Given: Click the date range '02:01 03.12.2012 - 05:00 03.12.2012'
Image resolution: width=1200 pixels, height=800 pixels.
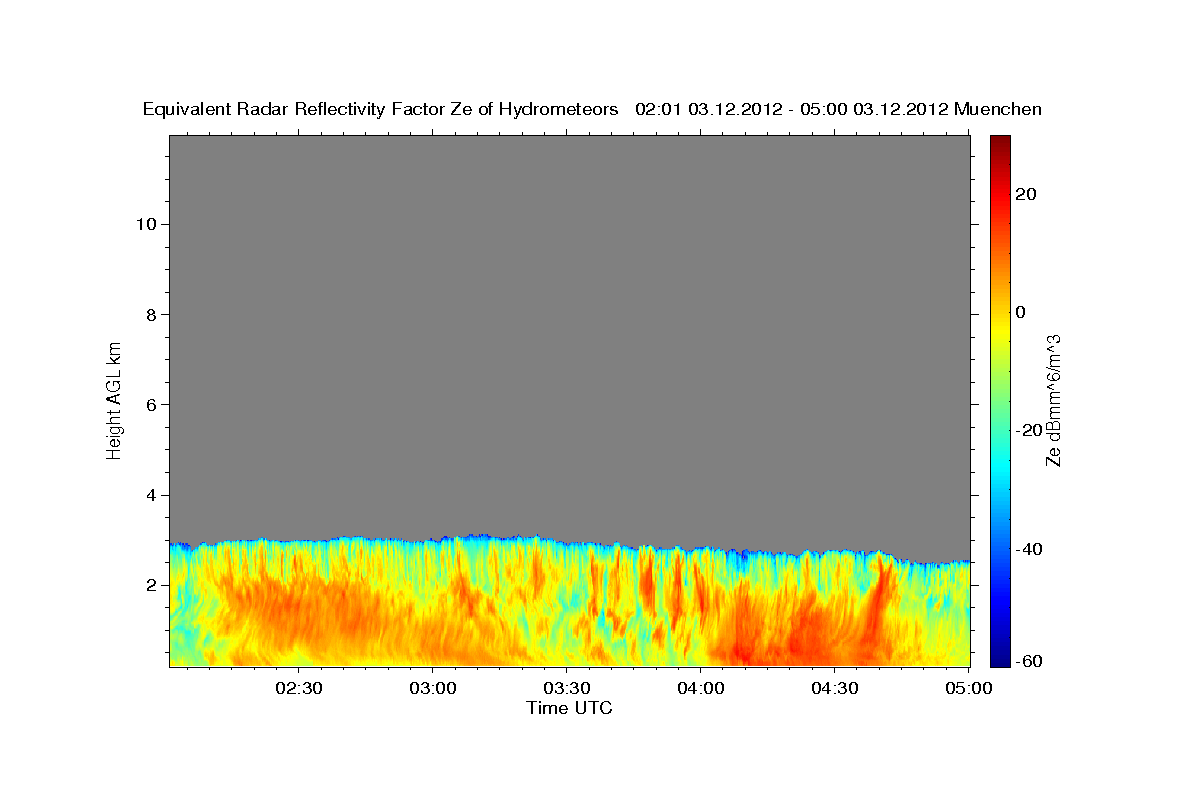Looking at the screenshot, I should (792, 110).
